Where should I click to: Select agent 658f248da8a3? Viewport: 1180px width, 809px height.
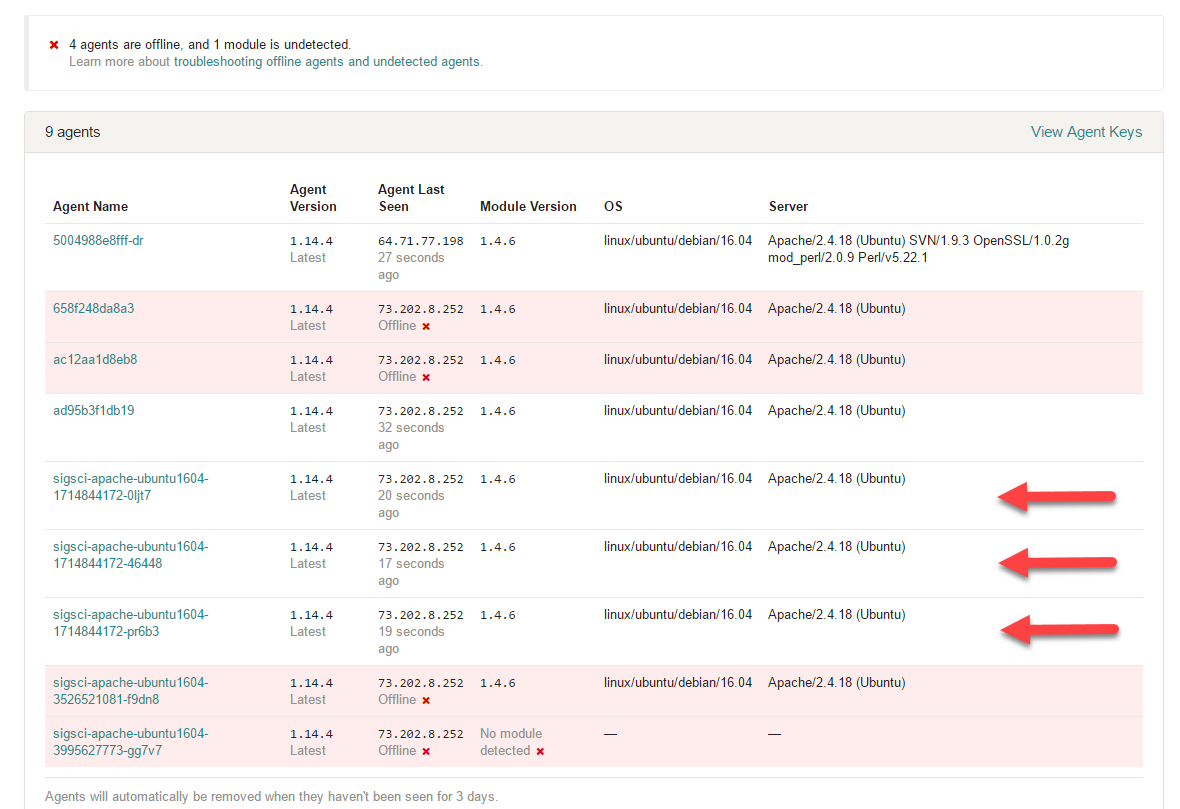[x=93, y=308]
